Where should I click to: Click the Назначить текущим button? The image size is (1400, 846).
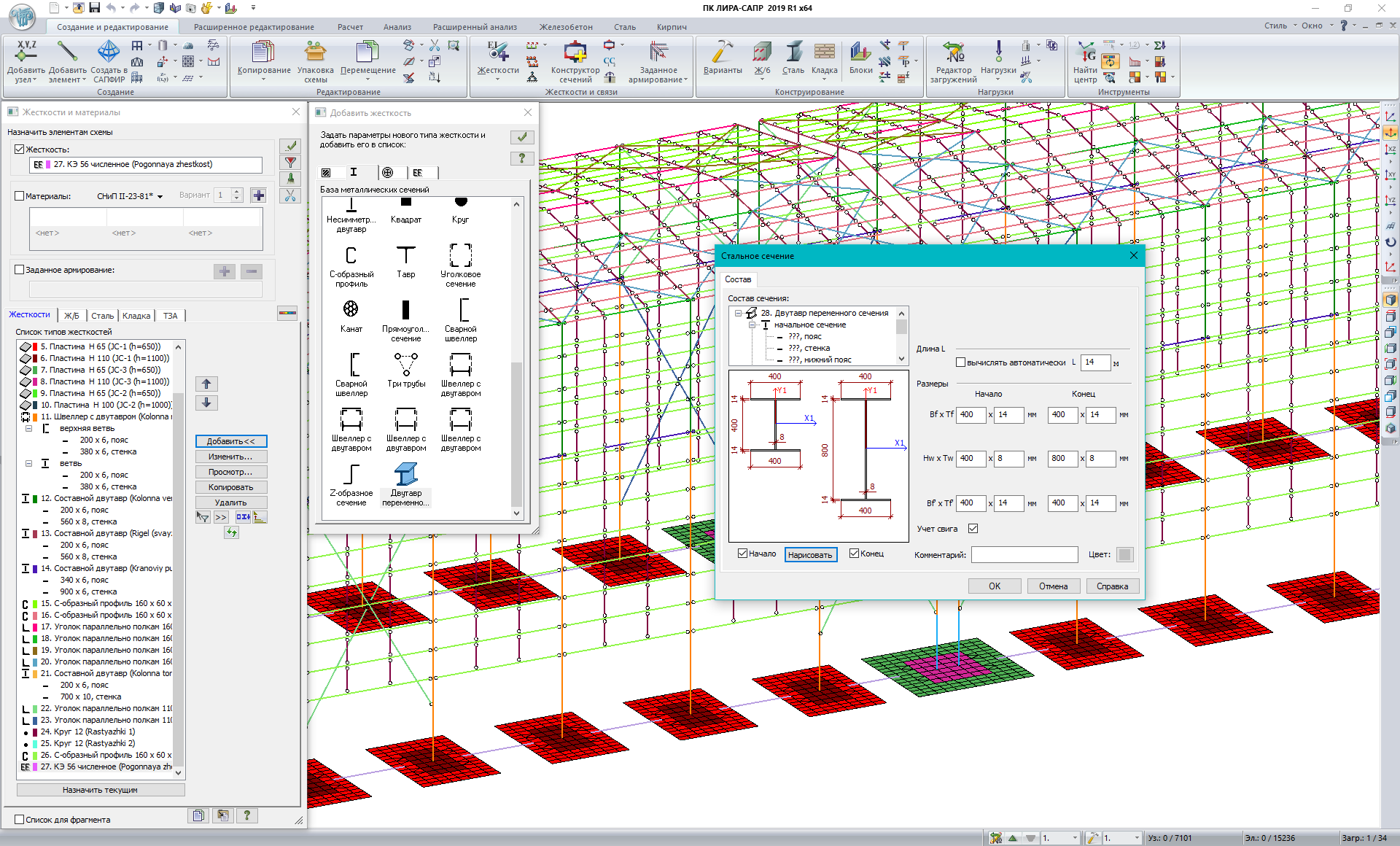(x=101, y=789)
